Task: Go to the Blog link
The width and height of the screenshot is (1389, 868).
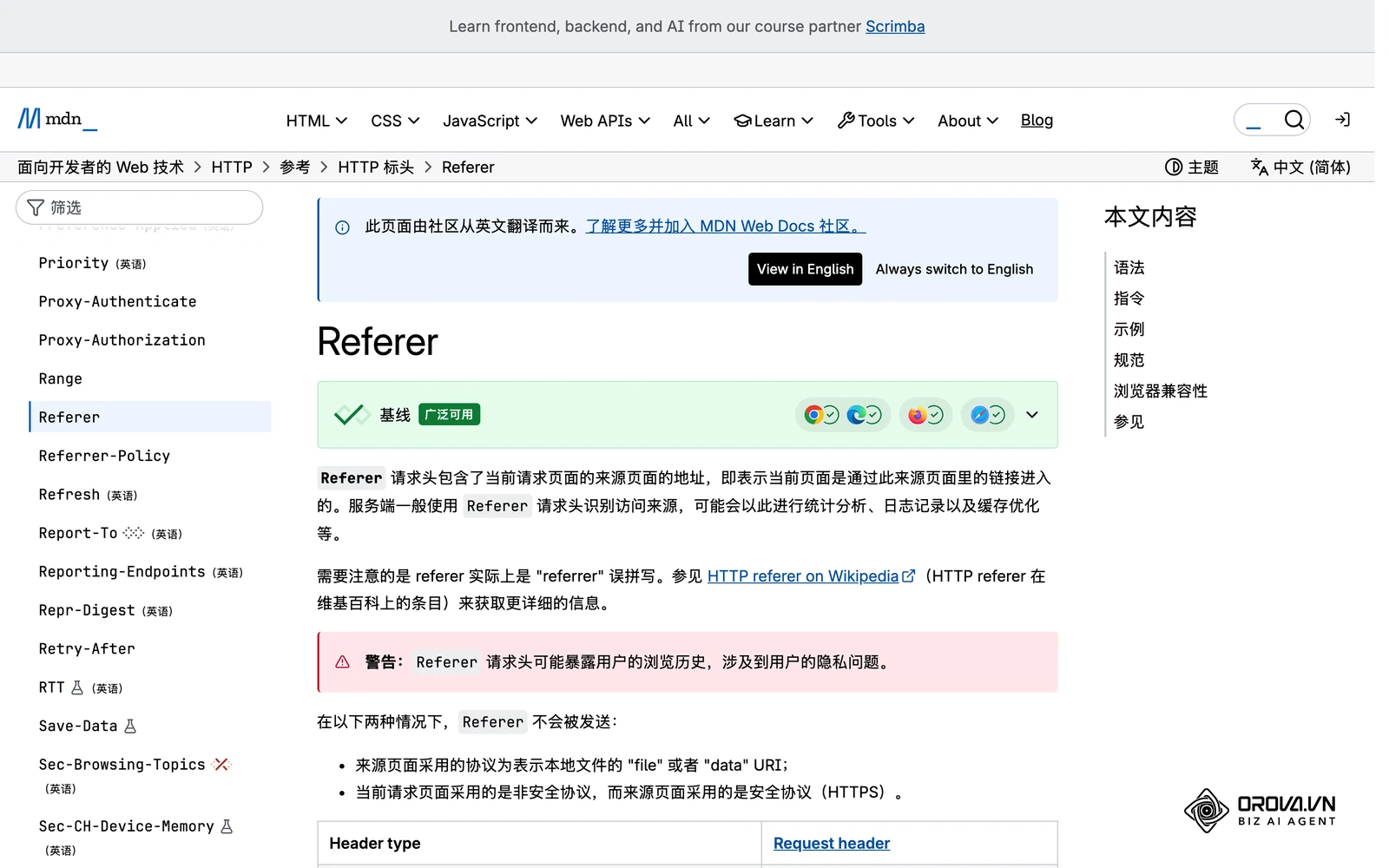Action: click(x=1037, y=120)
